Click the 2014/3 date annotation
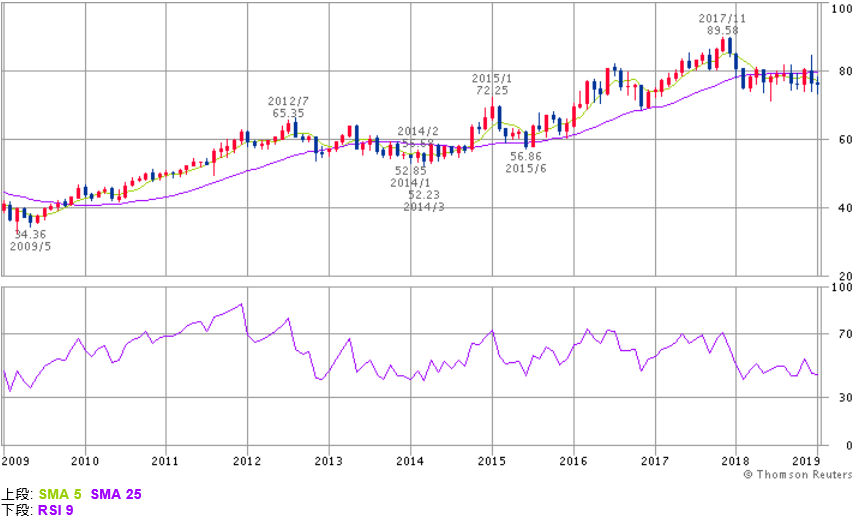The width and height of the screenshot is (857, 517). pyautogui.click(x=424, y=207)
